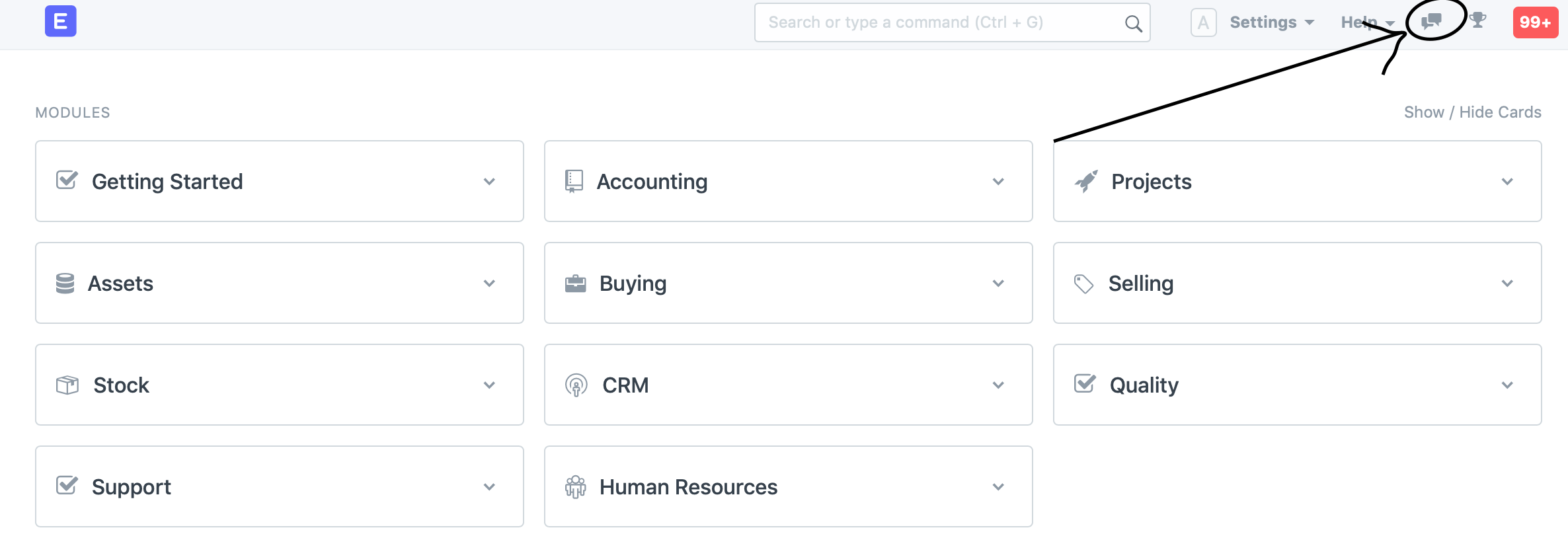Click the Buying briefcase icon
This screenshot has width=1568, height=538.
pos(575,284)
